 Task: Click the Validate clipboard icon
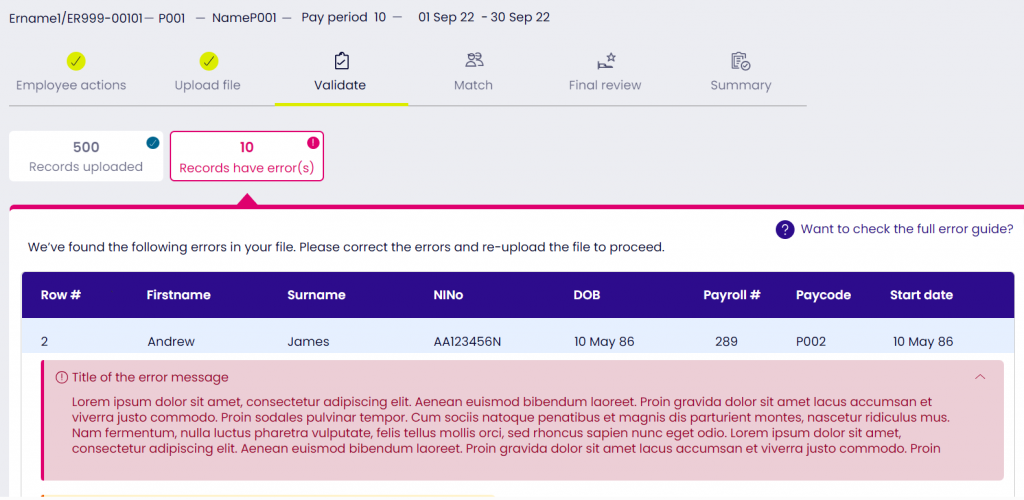click(341, 61)
